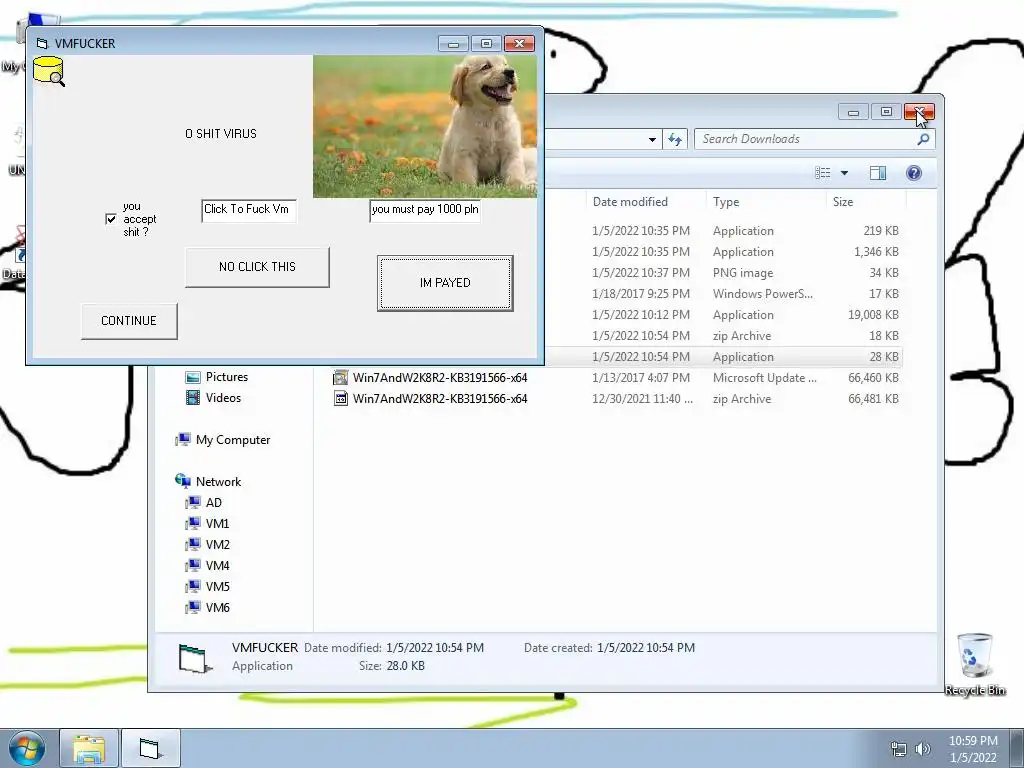Select the 219 KB Application row
Viewport: 1024px width, 768px height.
tap(725, 231)
